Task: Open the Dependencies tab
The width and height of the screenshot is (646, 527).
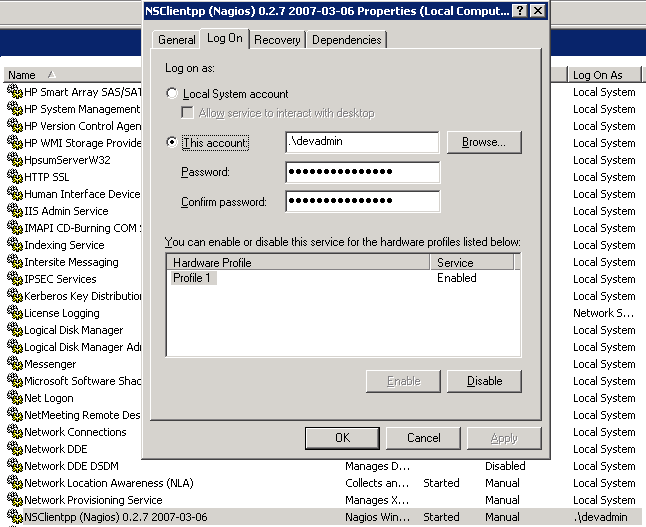Action: 346,40
